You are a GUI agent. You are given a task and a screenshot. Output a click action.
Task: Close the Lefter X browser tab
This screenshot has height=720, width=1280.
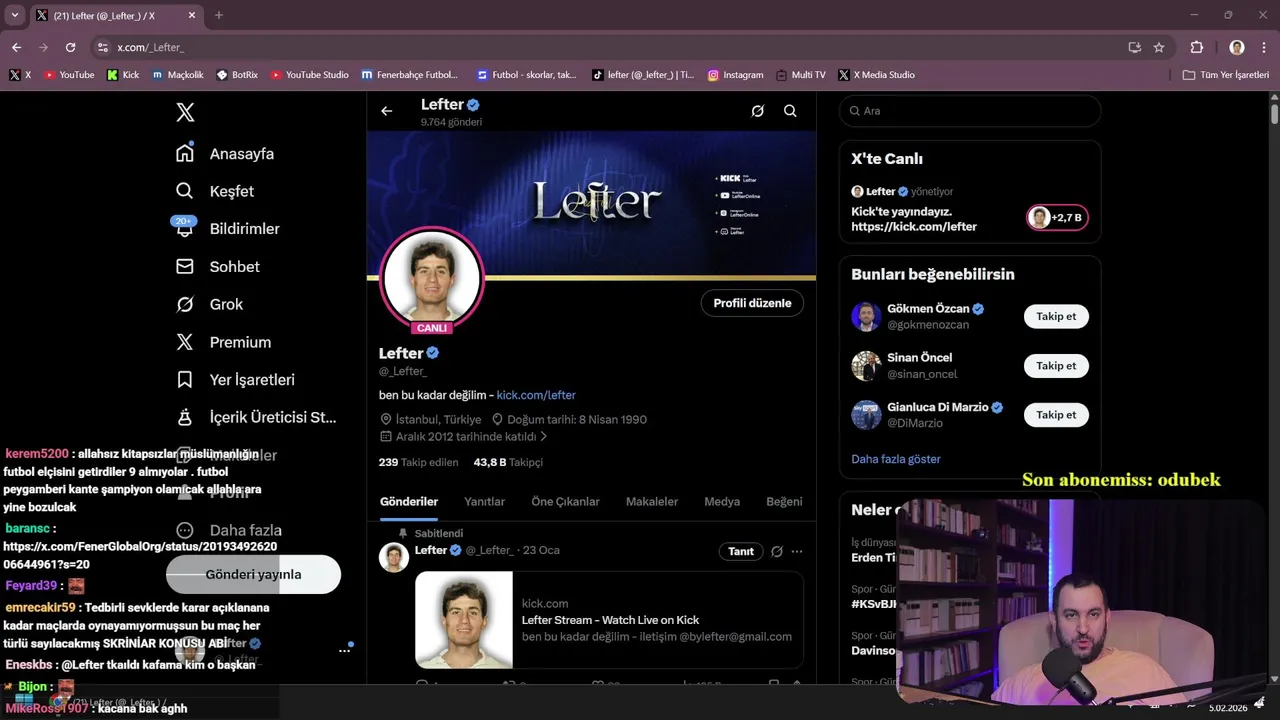click(192, 15)
